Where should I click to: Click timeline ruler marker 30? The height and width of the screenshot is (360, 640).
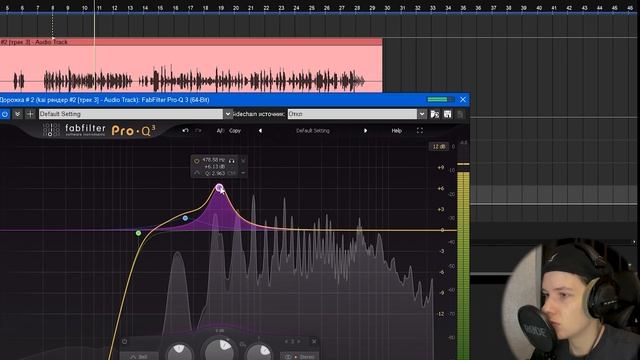387,8
